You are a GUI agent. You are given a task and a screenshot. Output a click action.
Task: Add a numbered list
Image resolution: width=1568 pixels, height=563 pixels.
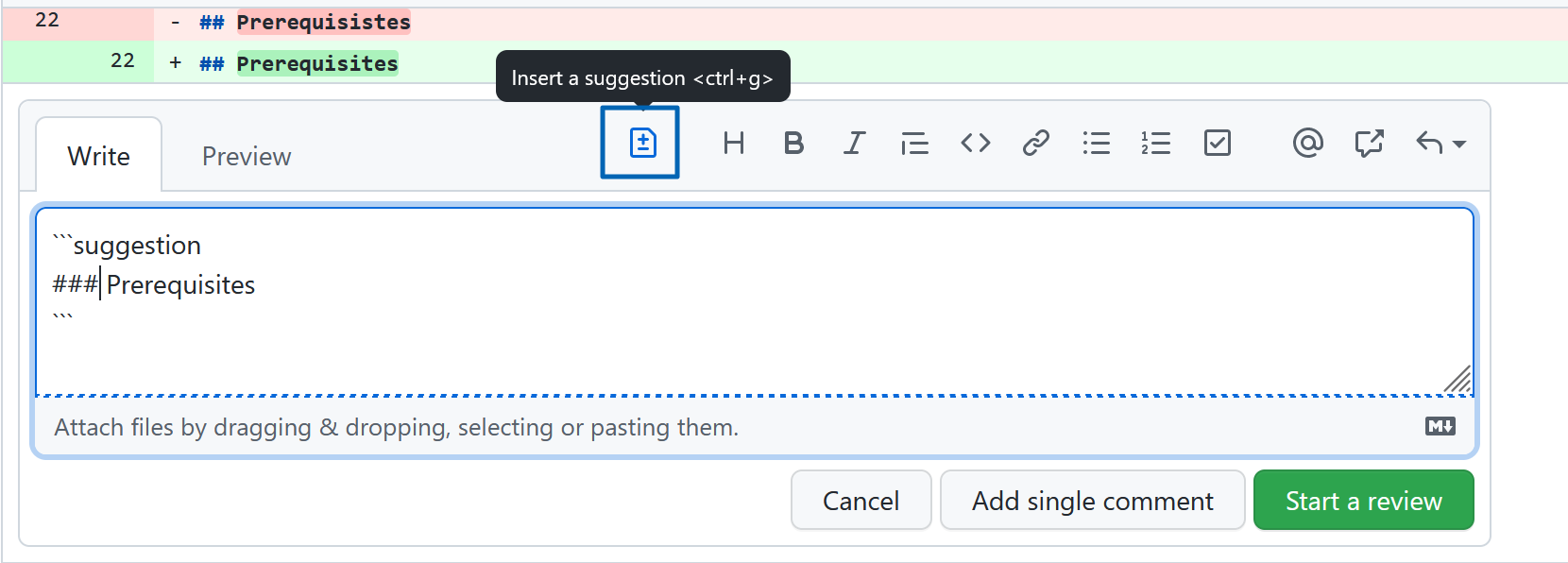(1156, 143)
